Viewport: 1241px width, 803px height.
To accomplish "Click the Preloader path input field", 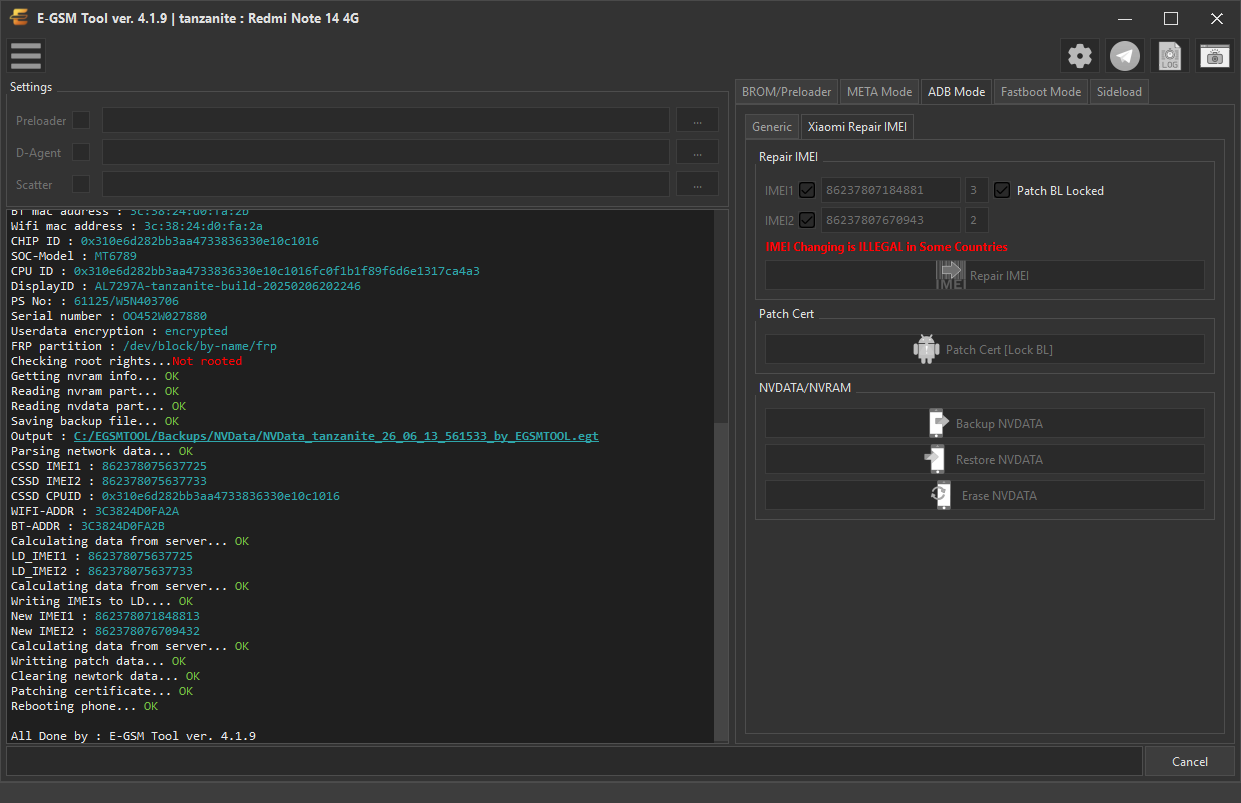I will click(x=386, y=120).
